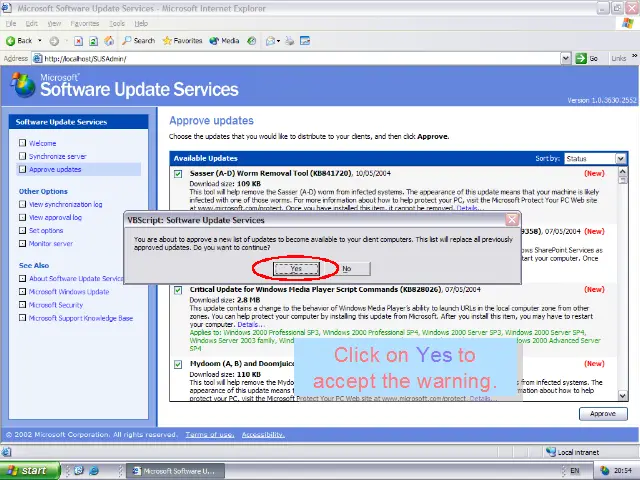Uncheck the Sasser Worm Removal Tool update
The width and height of the screenshot is (640, 480).
pyautogui.click(x=178, y=174)
